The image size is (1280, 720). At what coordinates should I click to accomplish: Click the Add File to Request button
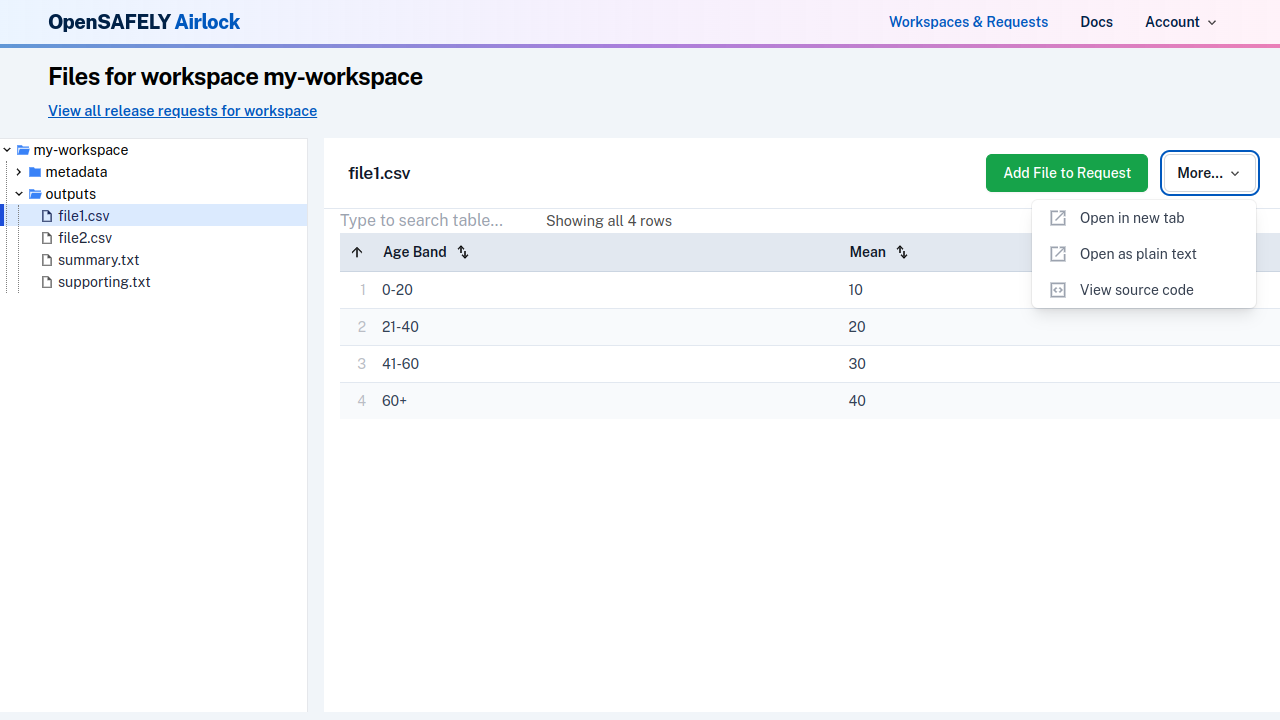(1066, 173)
